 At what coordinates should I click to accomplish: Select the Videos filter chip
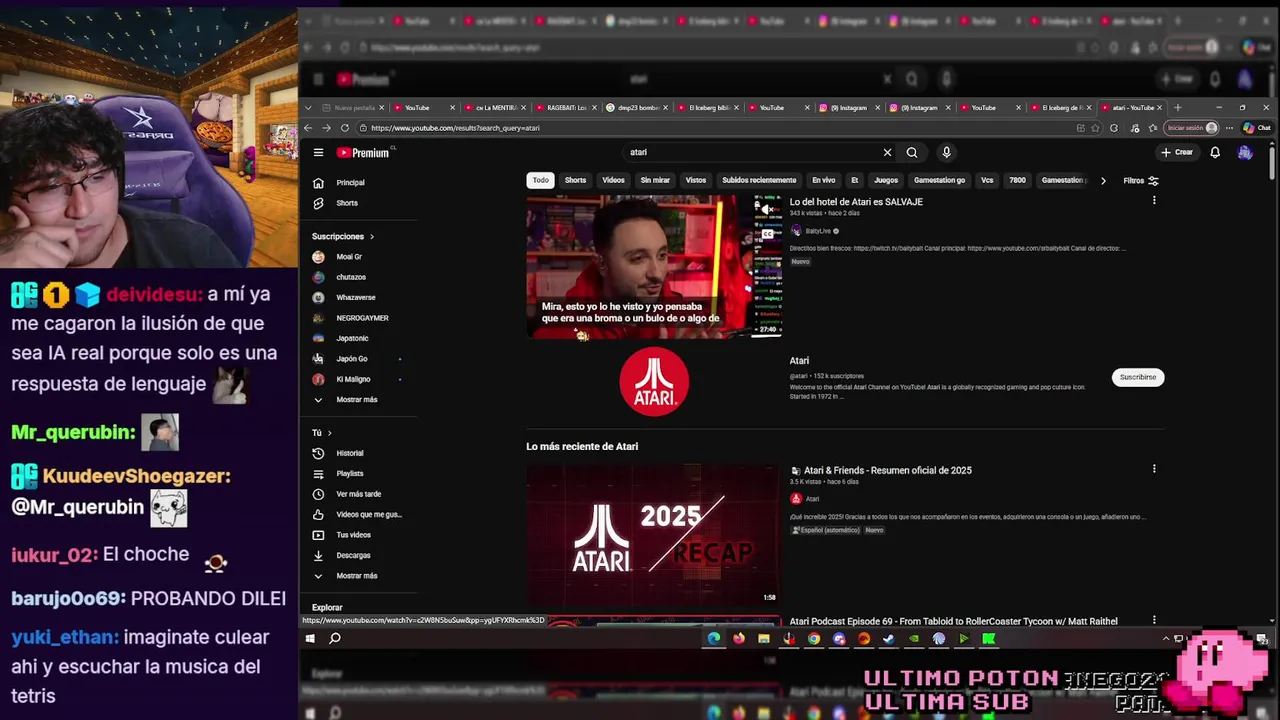click(x=613, y=181)
